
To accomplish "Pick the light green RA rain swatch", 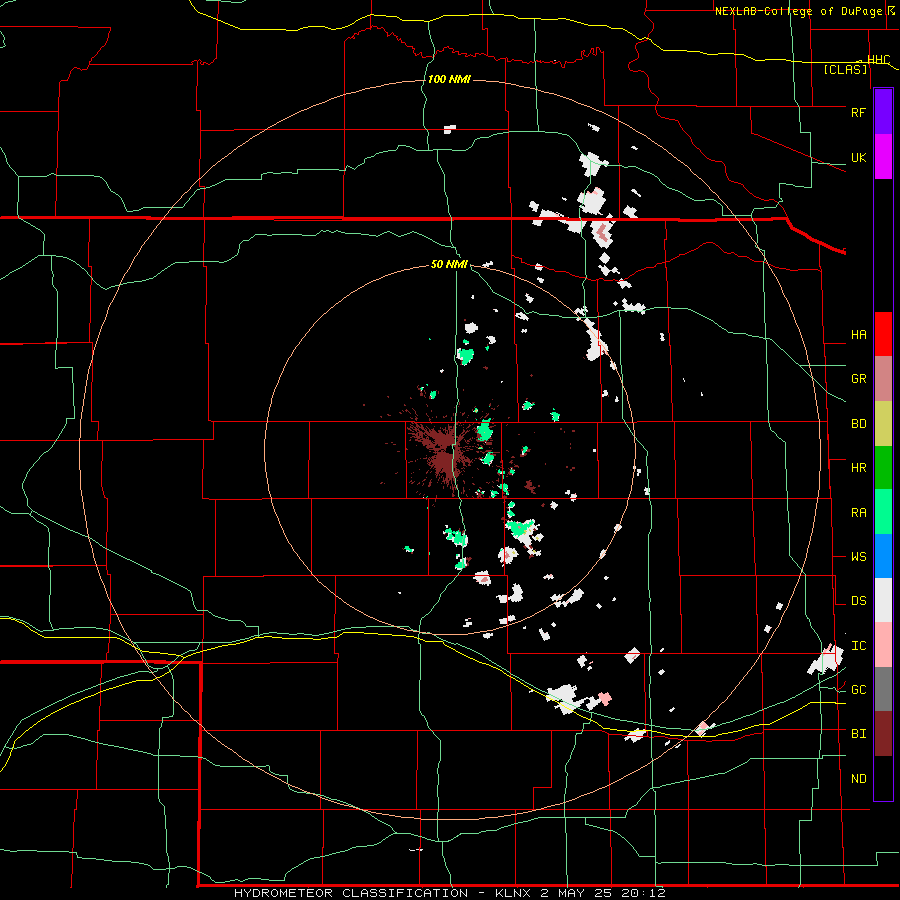I will coord(883,512).
